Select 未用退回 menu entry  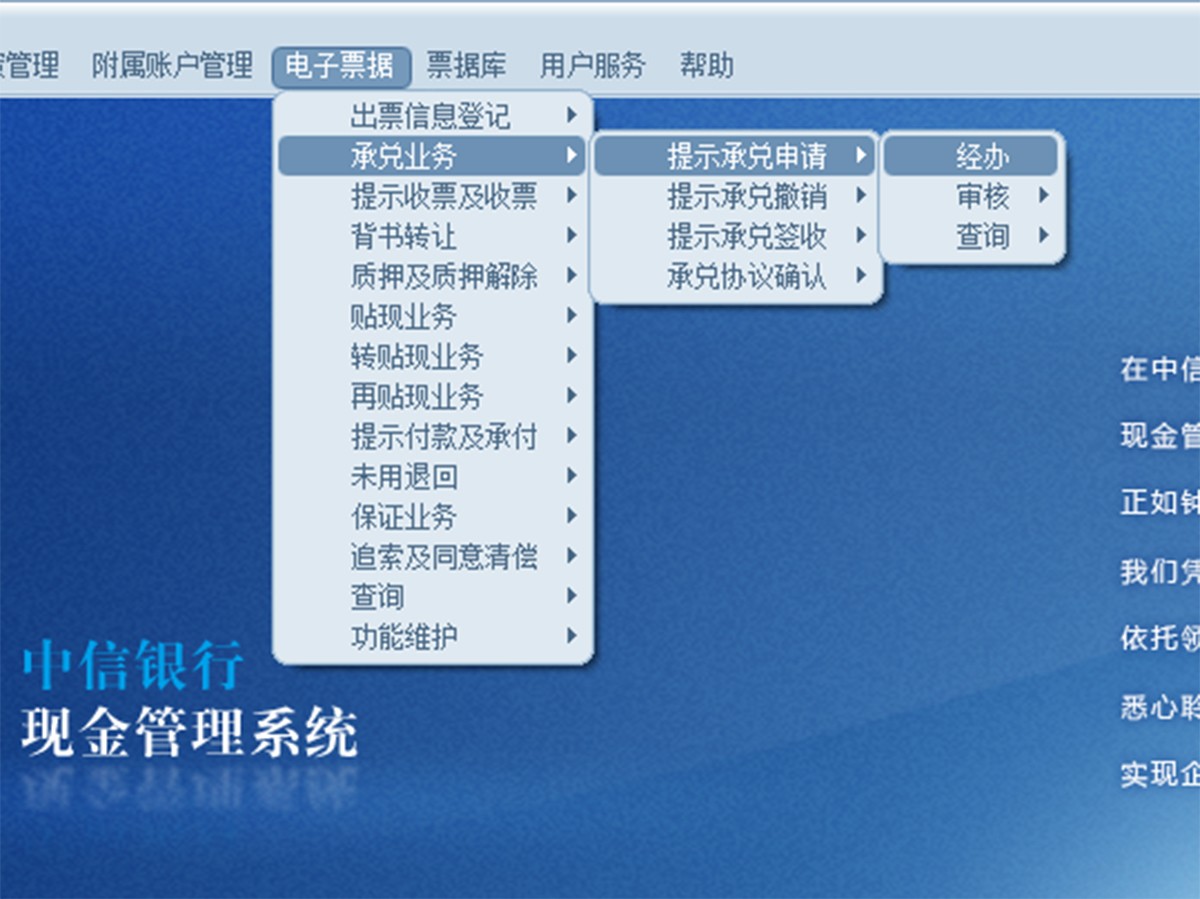[432, 476]
